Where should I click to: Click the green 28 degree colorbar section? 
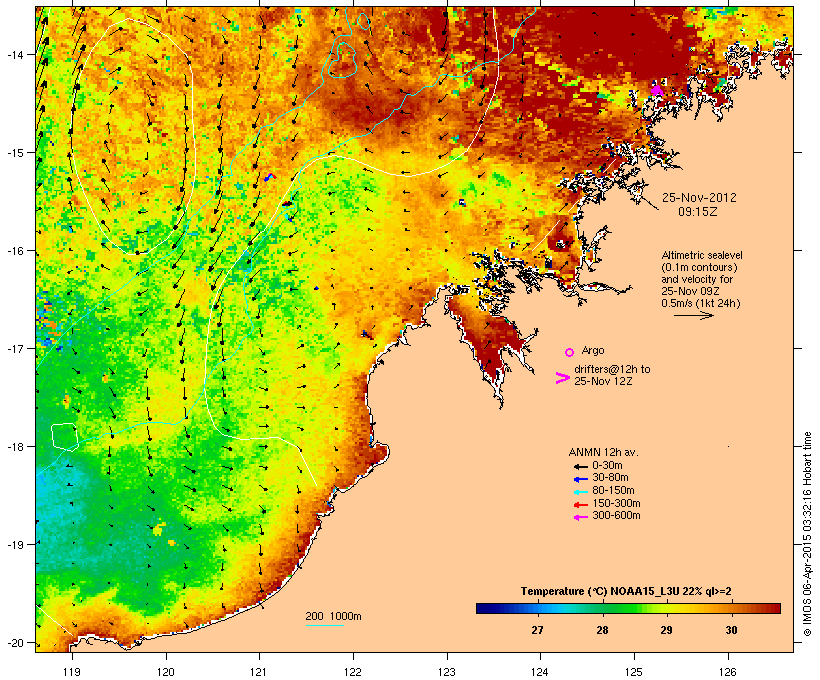pyautogui.click(x=602, y=608)
